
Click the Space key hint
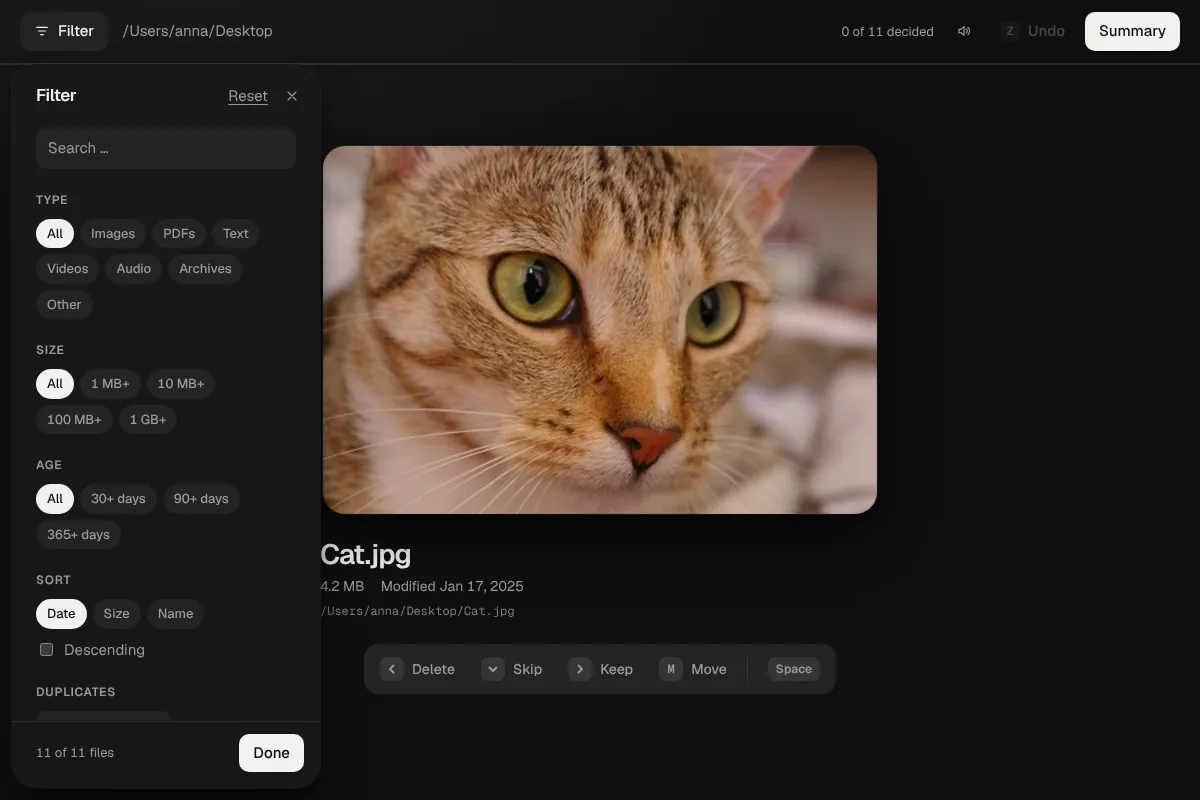point(794,669)
